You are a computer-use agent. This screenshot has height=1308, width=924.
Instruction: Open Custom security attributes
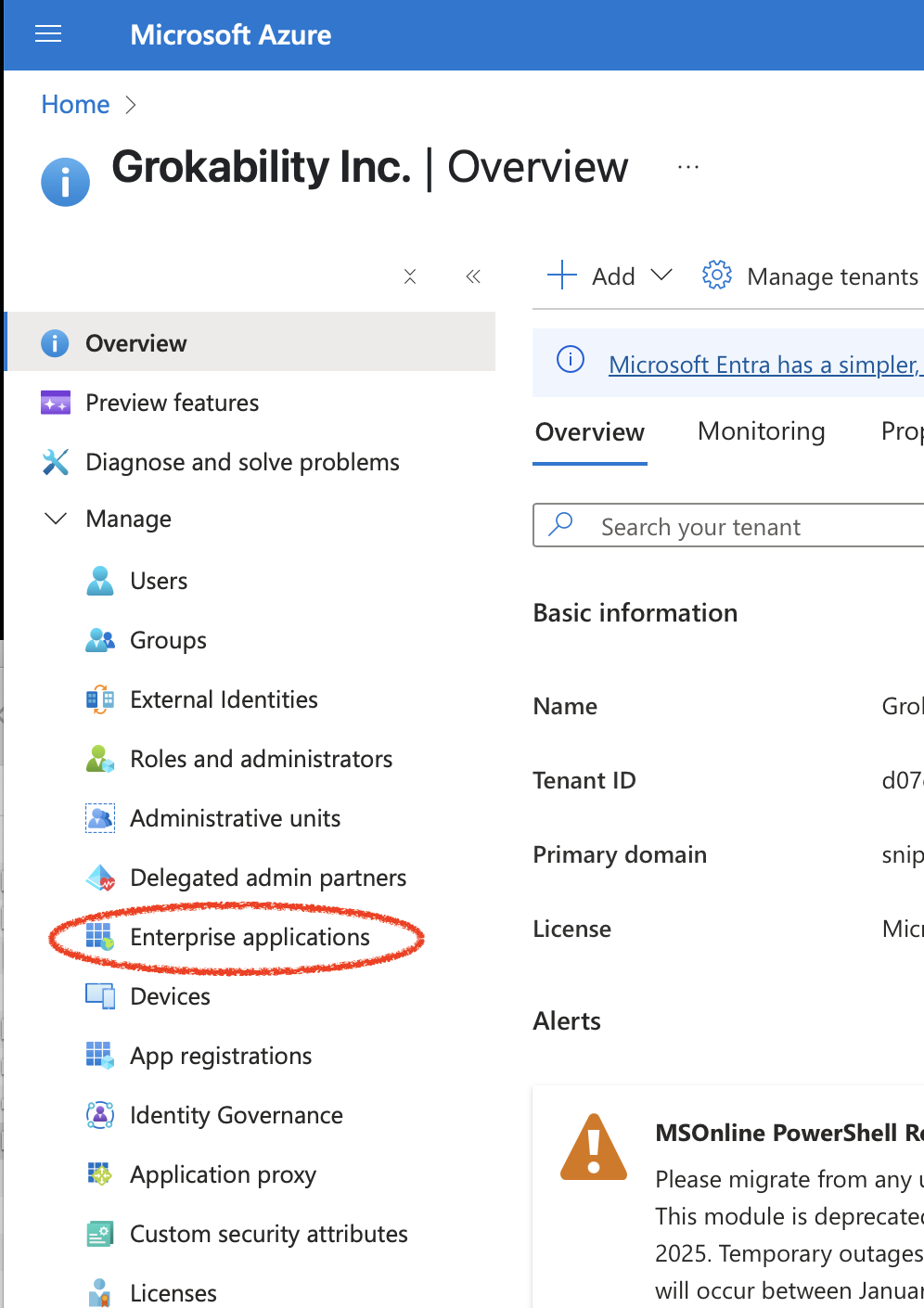(x=268, y=1234)
